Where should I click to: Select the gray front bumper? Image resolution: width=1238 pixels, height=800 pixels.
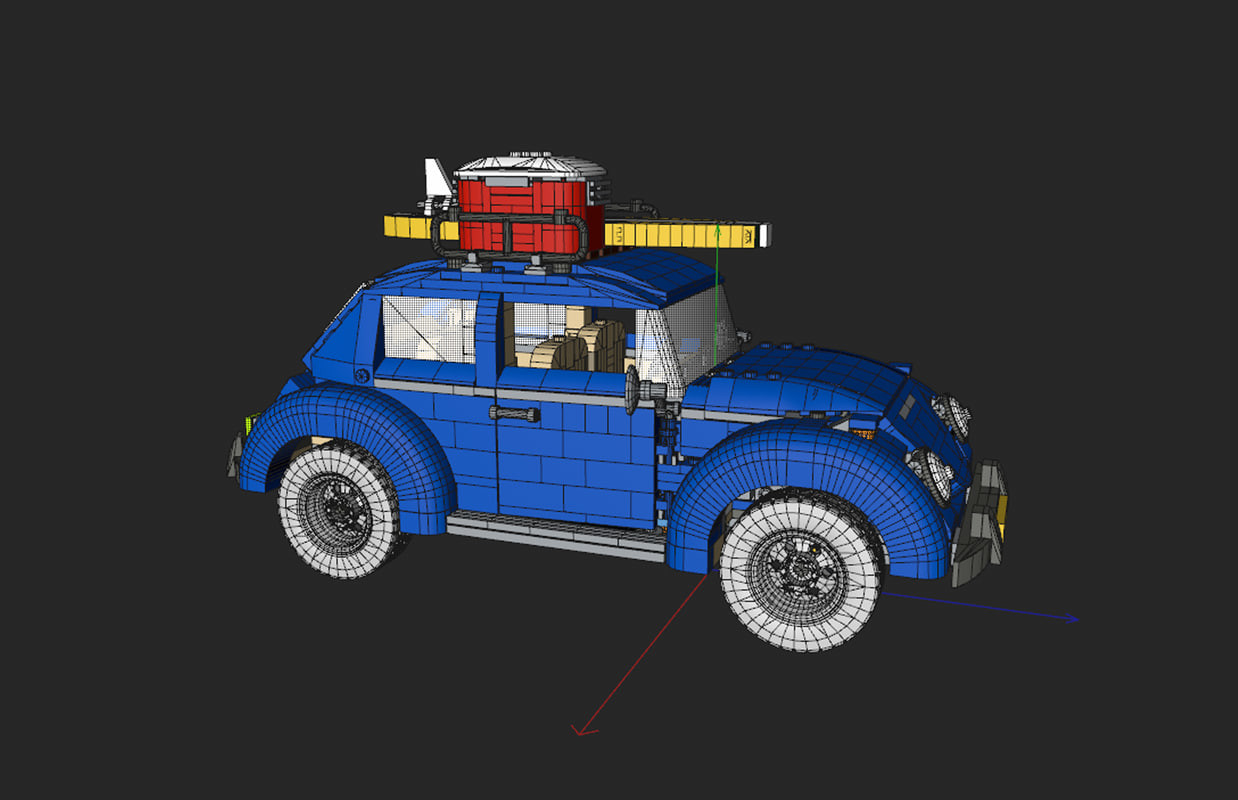point(985,500)
